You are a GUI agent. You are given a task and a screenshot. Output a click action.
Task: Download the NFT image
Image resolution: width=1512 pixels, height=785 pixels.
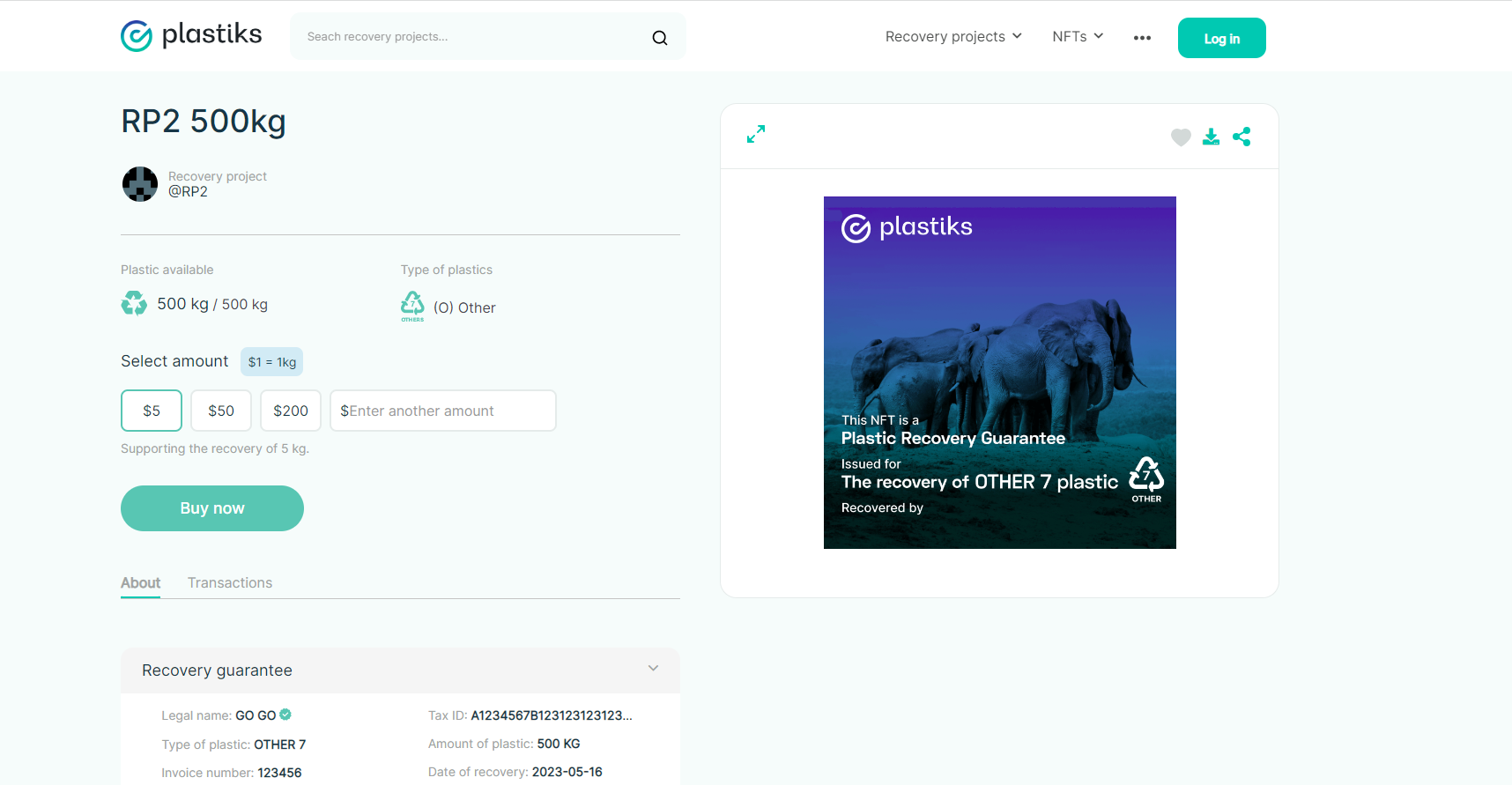(1212, 137)
